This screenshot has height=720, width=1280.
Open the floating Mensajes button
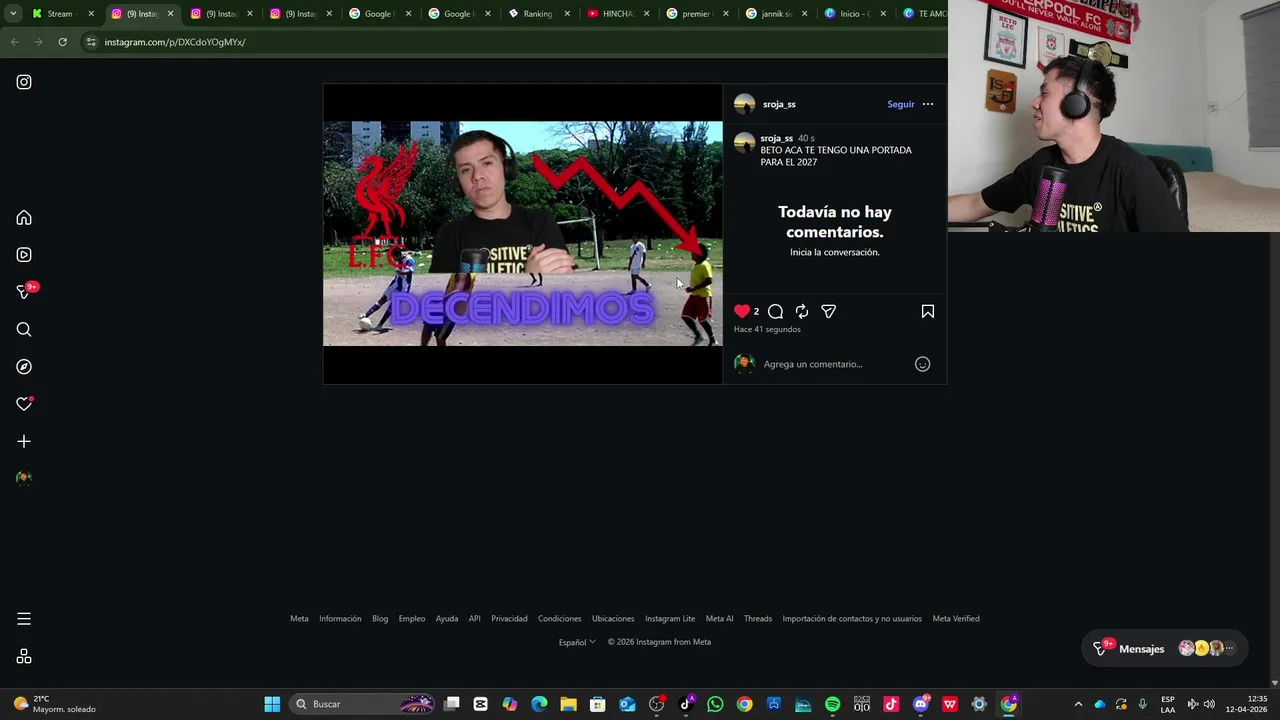(x=1165, y=649)
